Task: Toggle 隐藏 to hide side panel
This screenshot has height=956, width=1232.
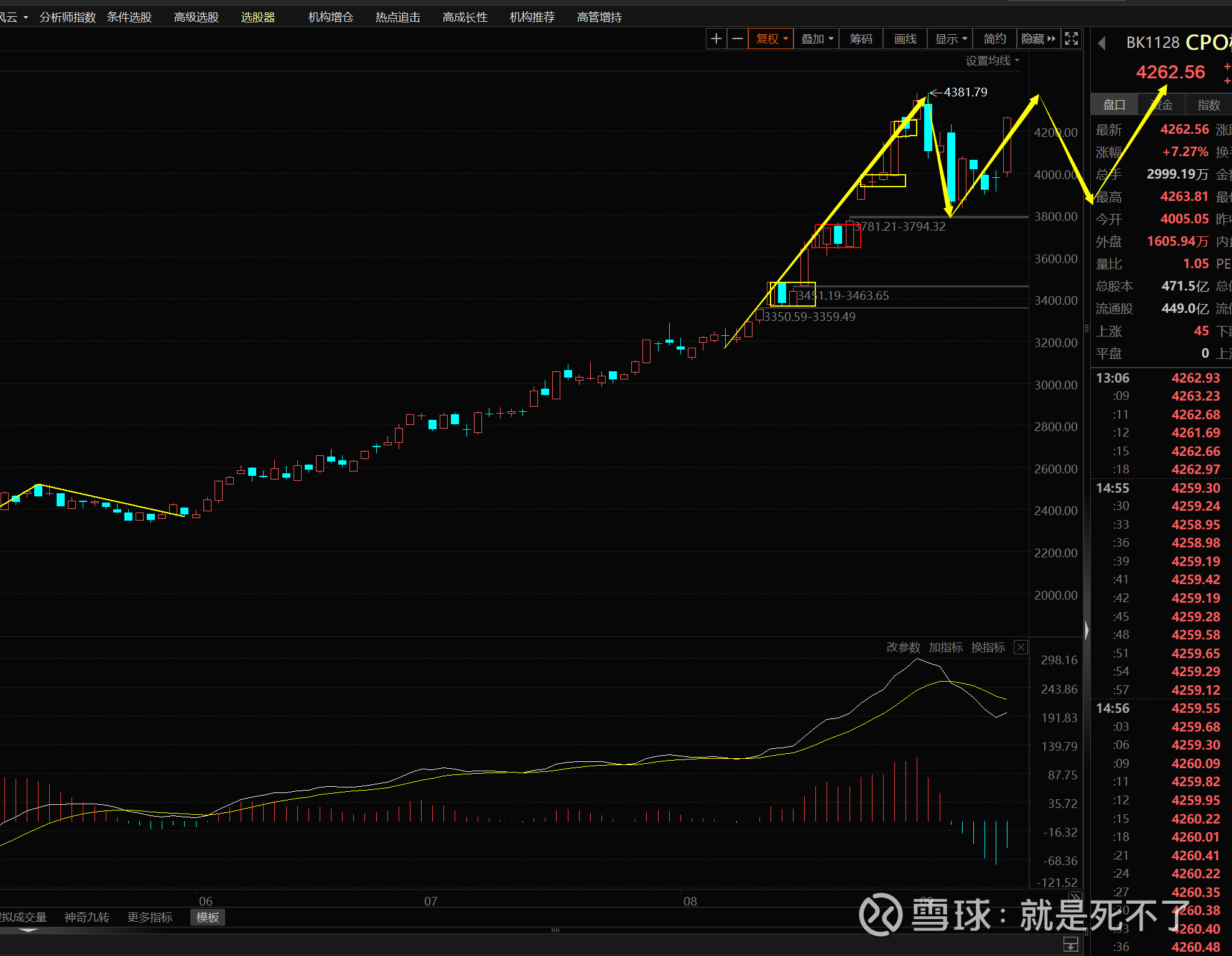Action: tap(1038, 39)
